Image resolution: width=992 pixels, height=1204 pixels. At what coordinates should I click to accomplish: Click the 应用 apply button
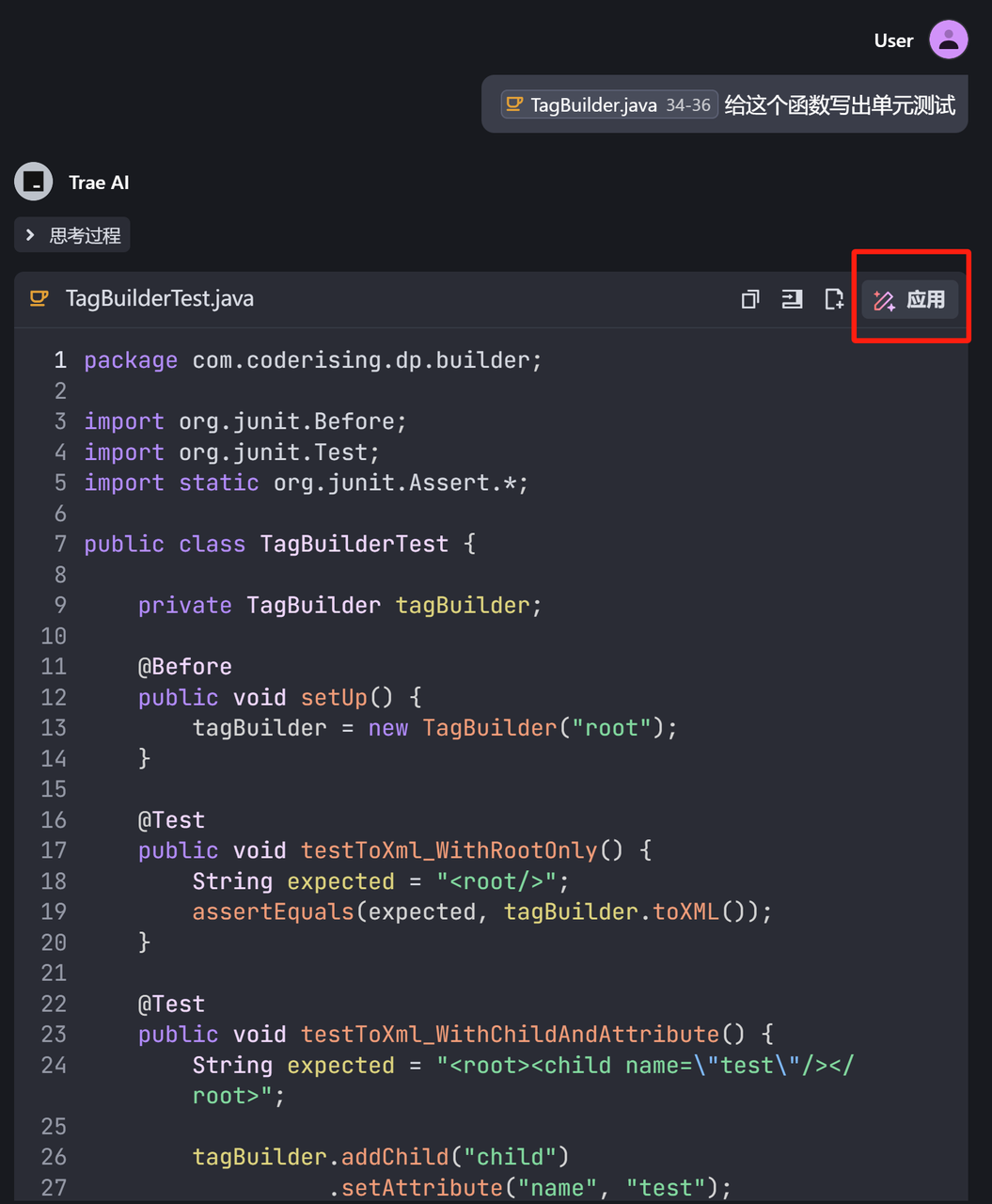tap(910, 299)
